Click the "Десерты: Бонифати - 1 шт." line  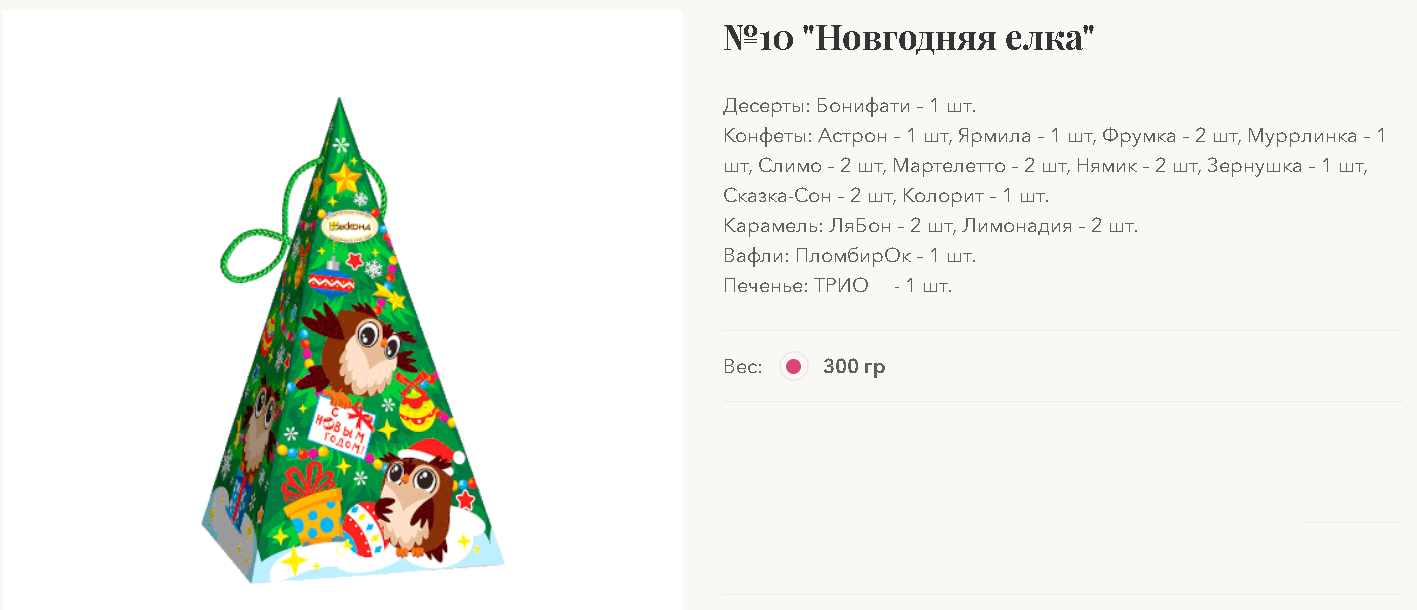(x=849, y=106)
